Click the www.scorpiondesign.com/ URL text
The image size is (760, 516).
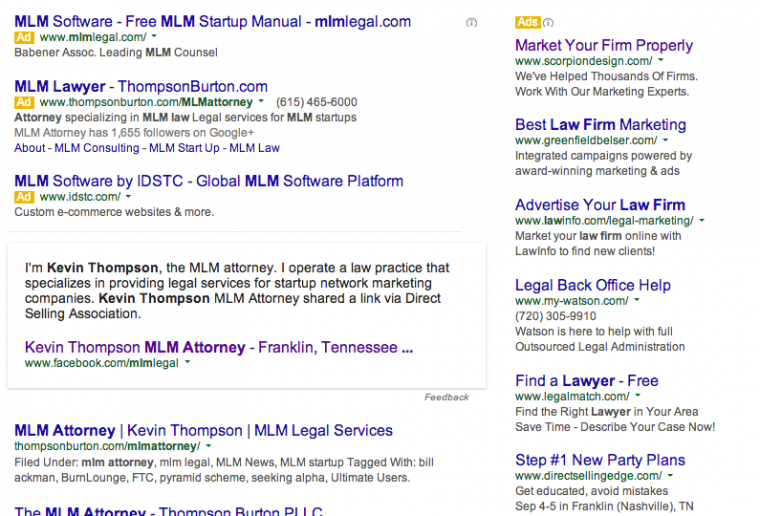pyautogui.click(x=584, y=61)
